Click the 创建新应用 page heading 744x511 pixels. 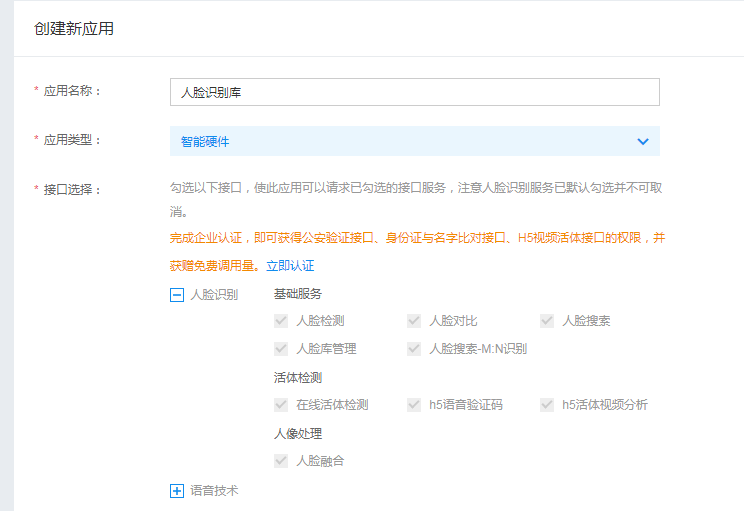74,29
